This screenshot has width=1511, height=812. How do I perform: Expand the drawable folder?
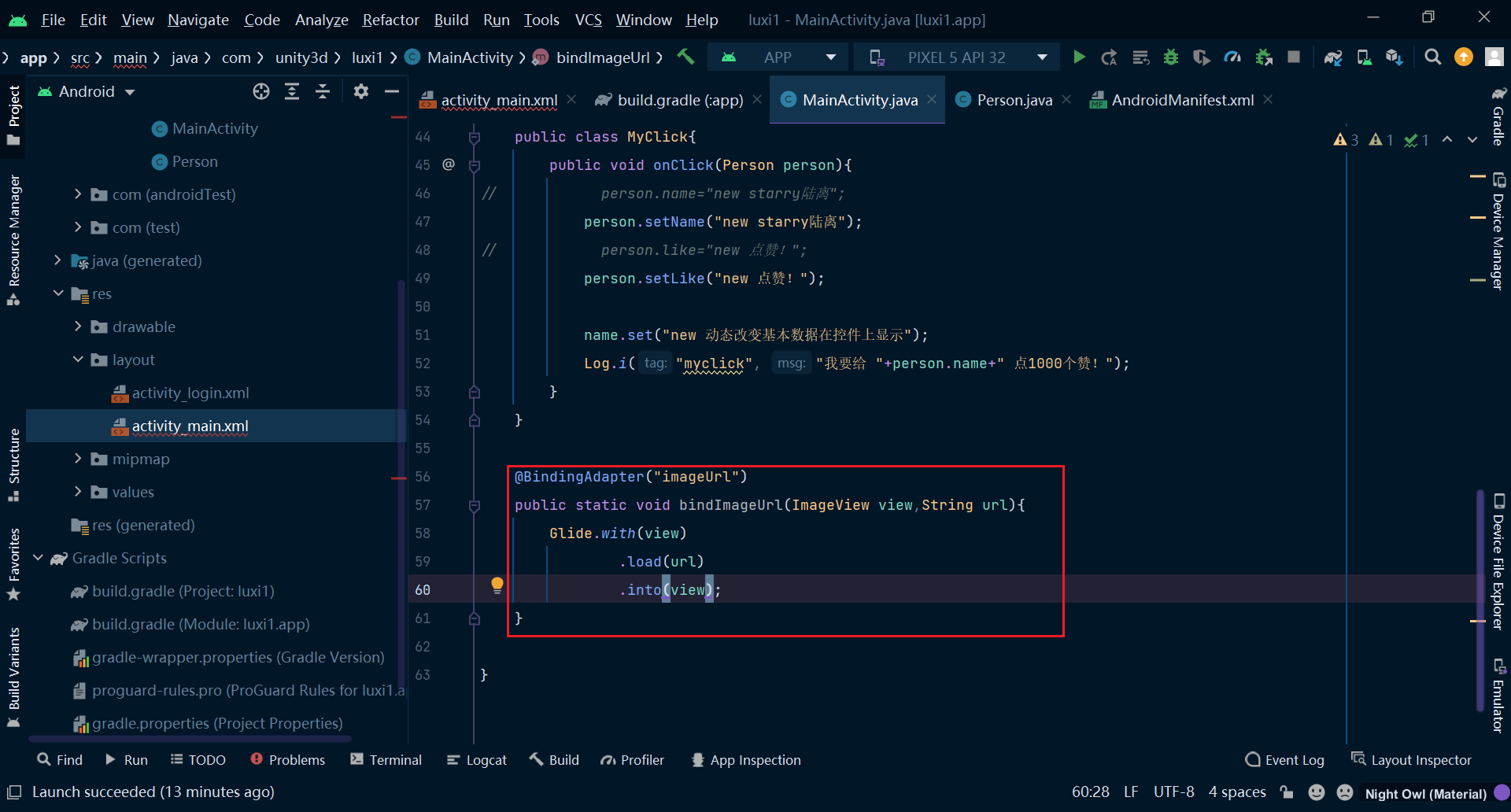77,326
